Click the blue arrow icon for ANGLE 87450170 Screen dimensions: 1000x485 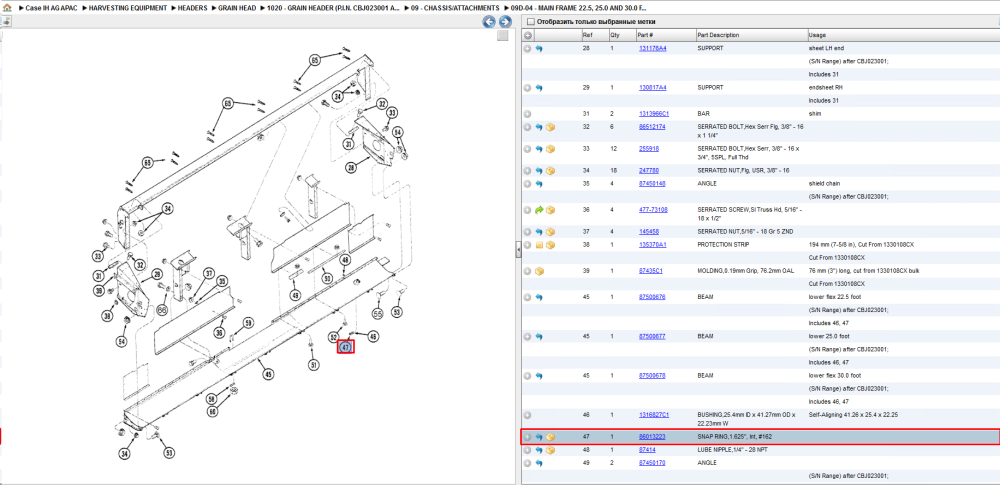click(x=539, y=463)
